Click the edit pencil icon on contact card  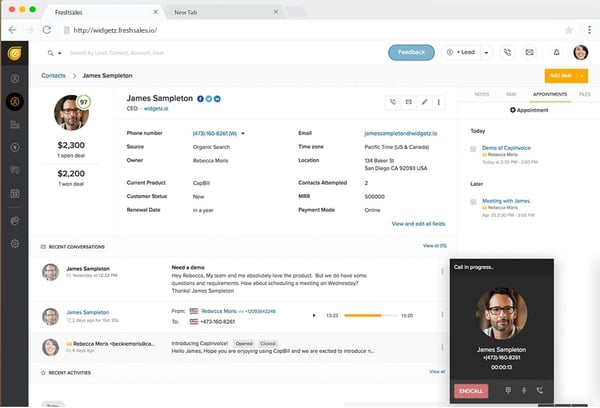click(x=424, y=102)
